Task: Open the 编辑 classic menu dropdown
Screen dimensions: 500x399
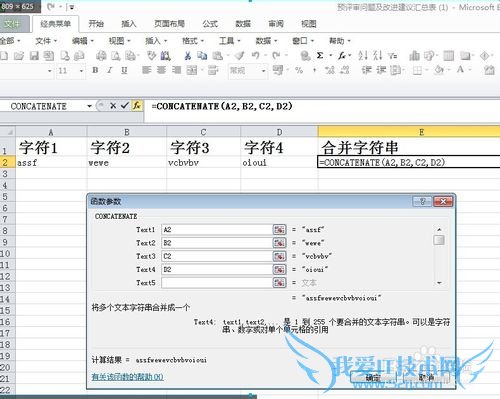Action: pyautogui.click(x=83, y=41)
